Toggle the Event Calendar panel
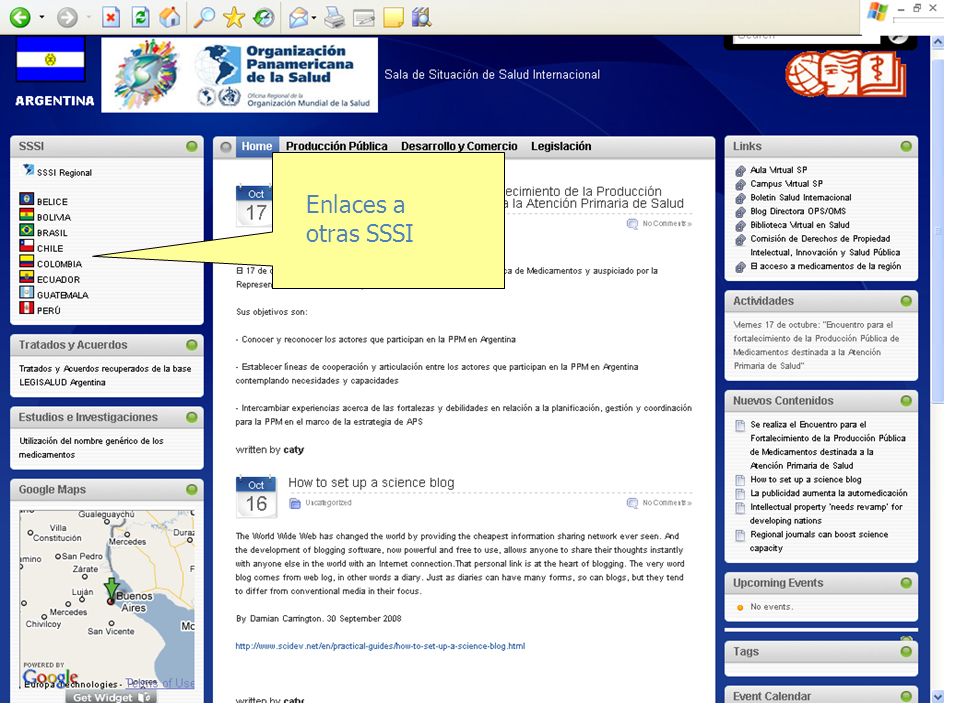960x720 pixels. pos(906,697)
